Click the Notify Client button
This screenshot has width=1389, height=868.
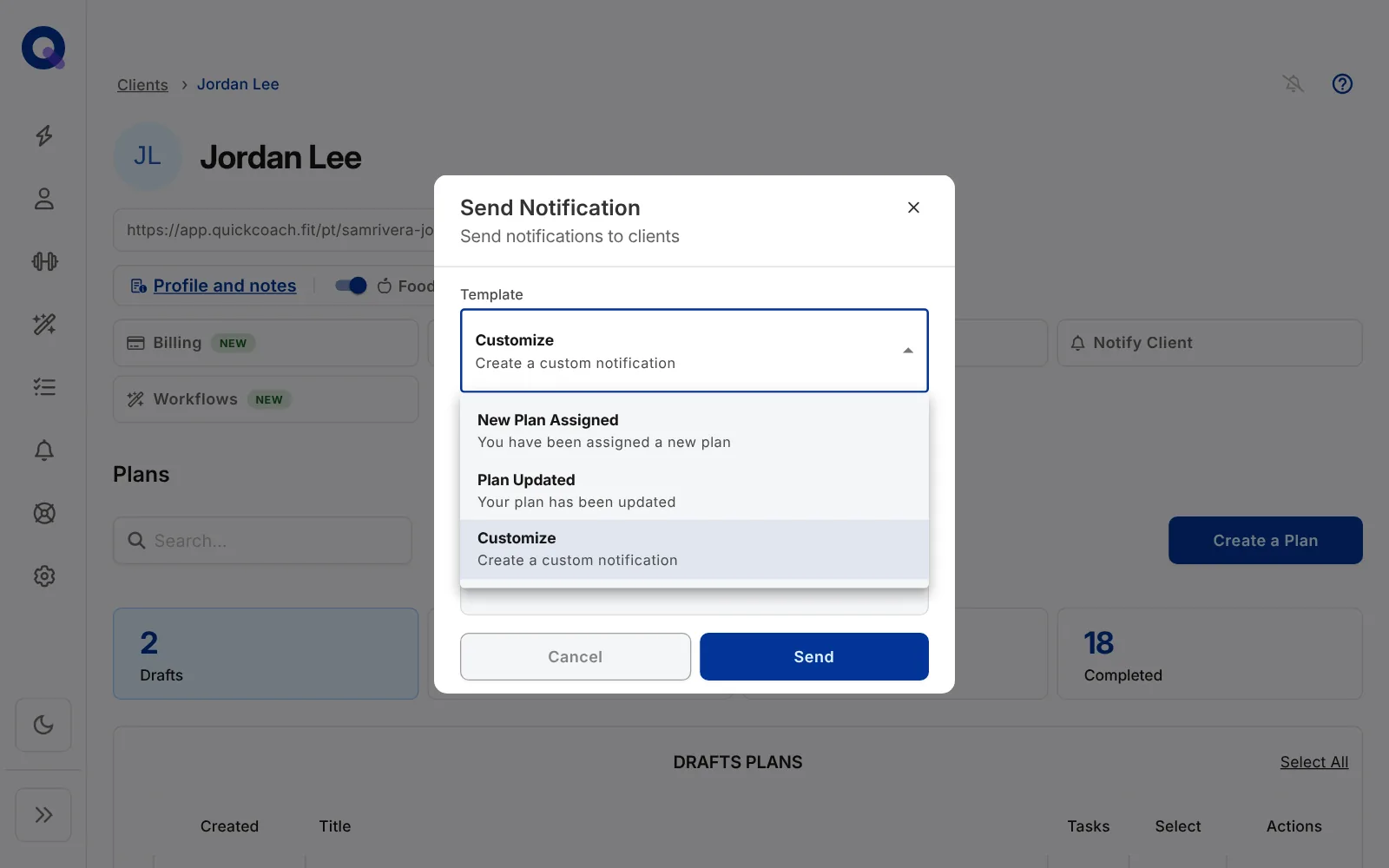(x=1210, y=343)
